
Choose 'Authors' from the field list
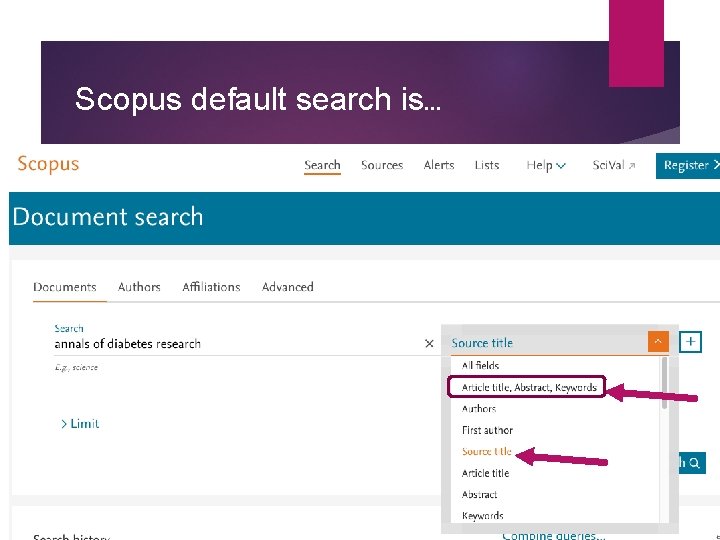(479, 409)
